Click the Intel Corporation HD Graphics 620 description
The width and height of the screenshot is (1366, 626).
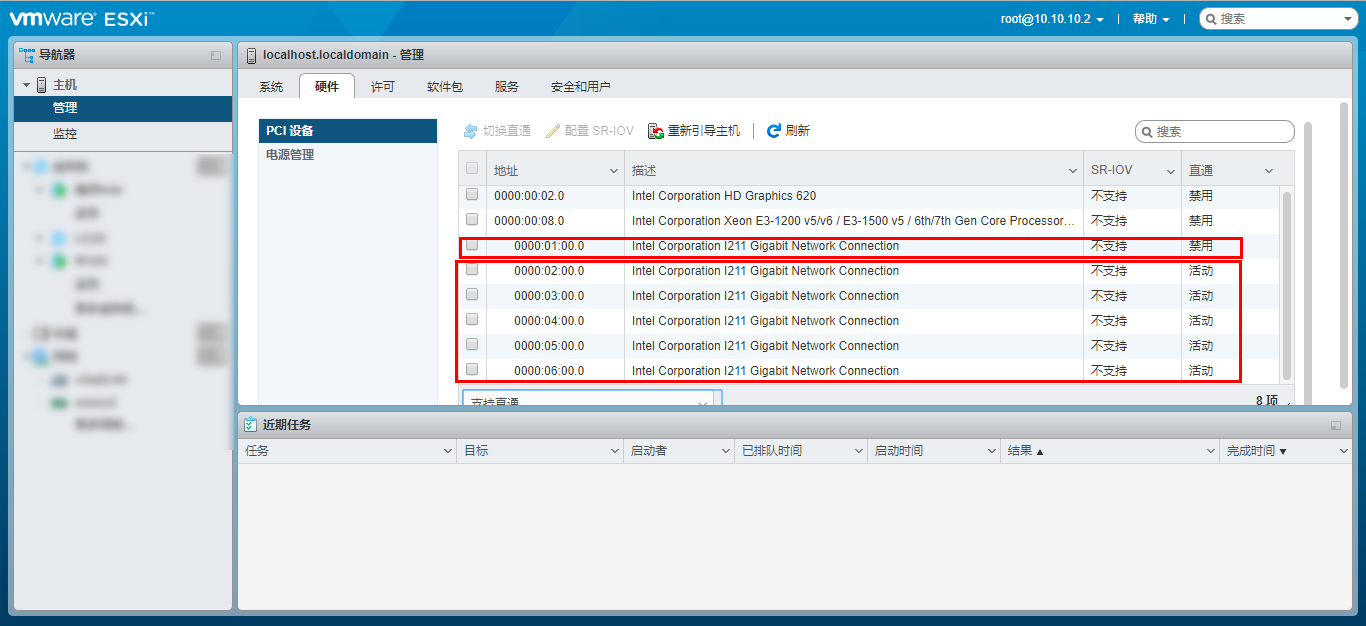(x=724, y=196)
